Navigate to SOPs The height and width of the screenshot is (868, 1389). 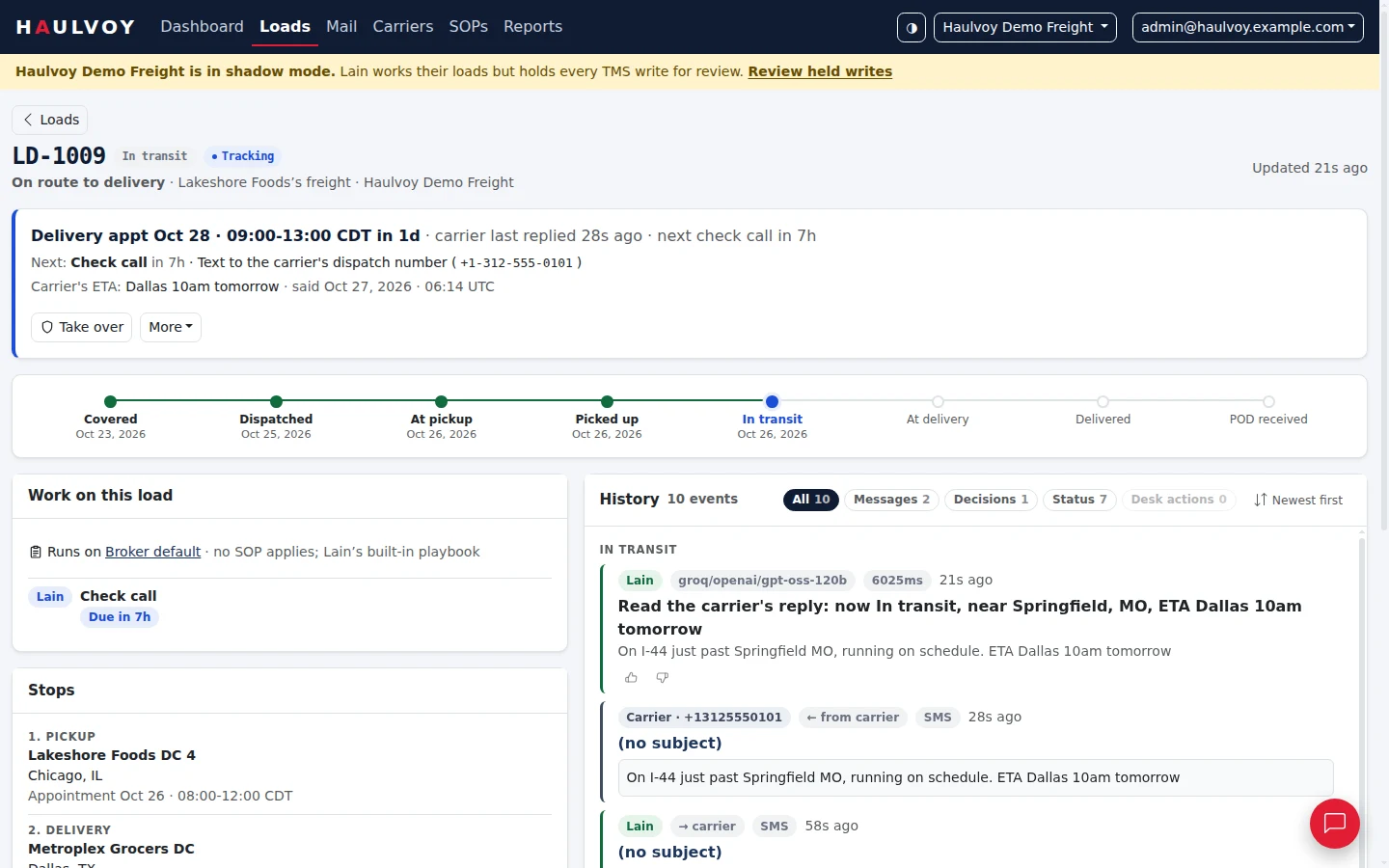pyautogui.click(x=469, y=27)
